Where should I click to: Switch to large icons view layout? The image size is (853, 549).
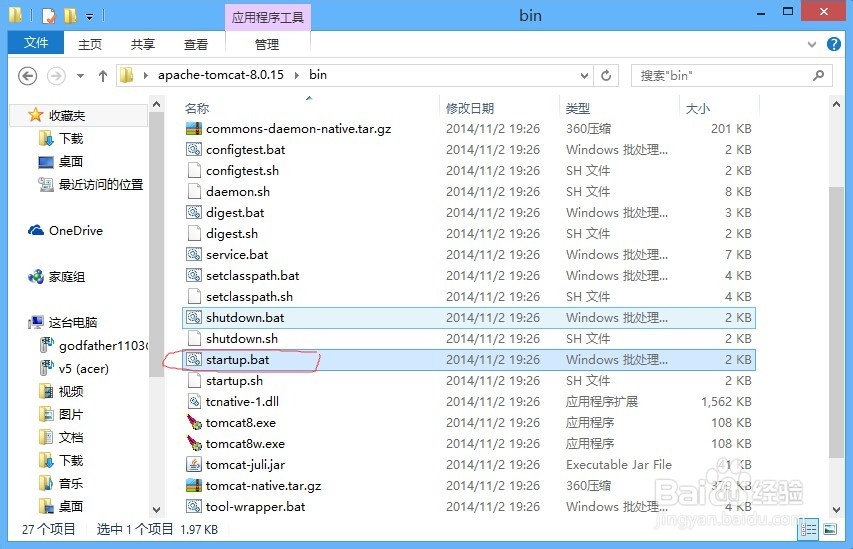pos(830,529)
